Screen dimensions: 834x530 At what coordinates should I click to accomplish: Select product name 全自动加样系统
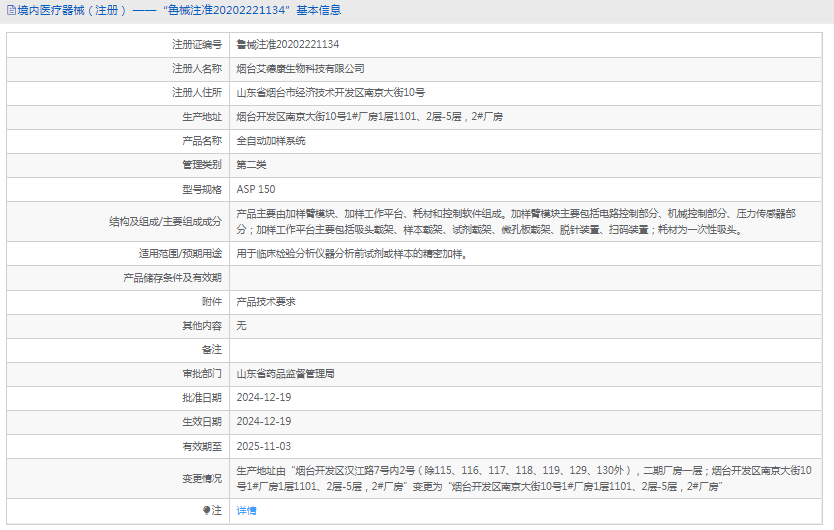tap(271, 141)
